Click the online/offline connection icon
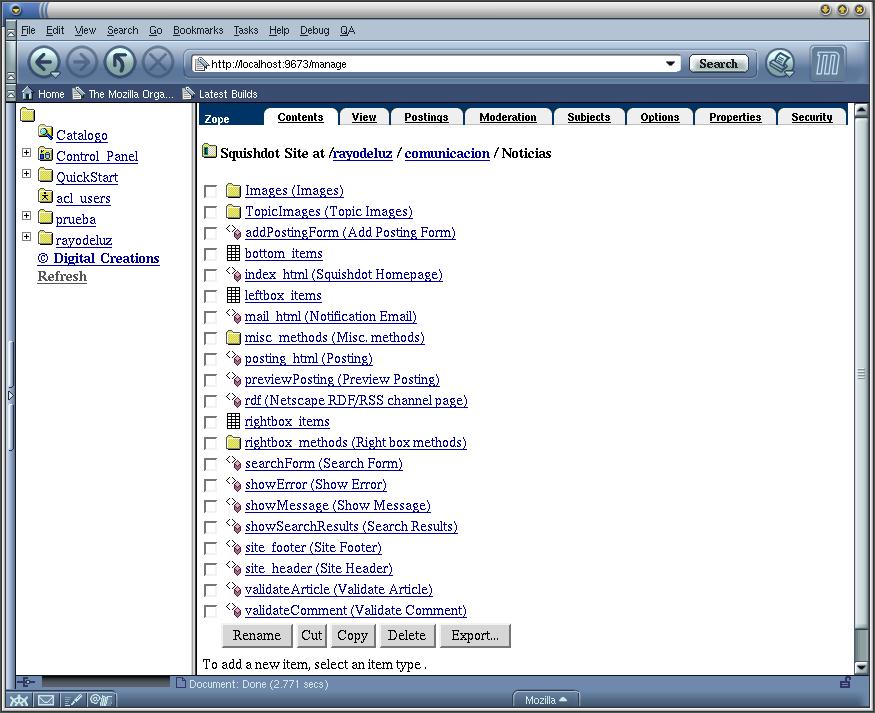875x713 pixels. coord(26,682)
